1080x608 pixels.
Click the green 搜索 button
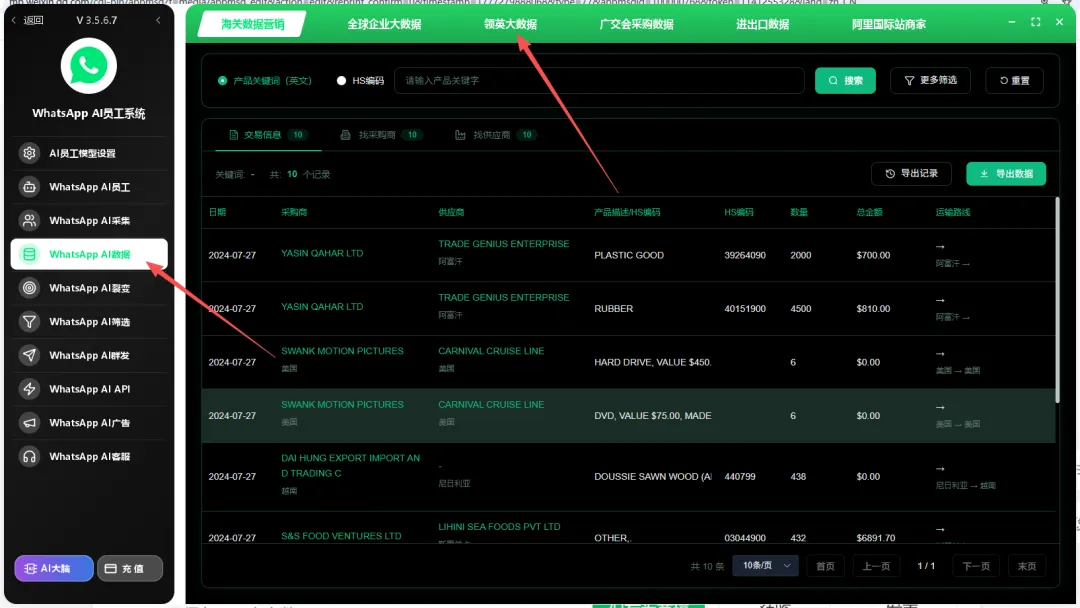[x=845, y=81]
